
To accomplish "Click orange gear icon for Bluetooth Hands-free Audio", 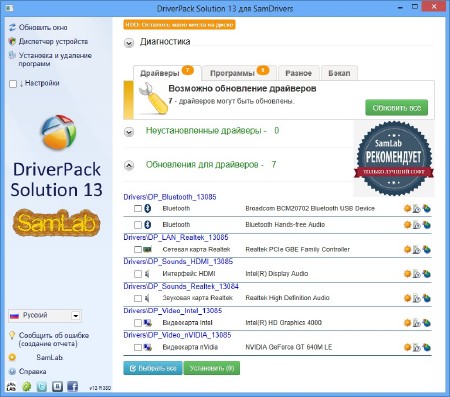I will coord(407,225).
